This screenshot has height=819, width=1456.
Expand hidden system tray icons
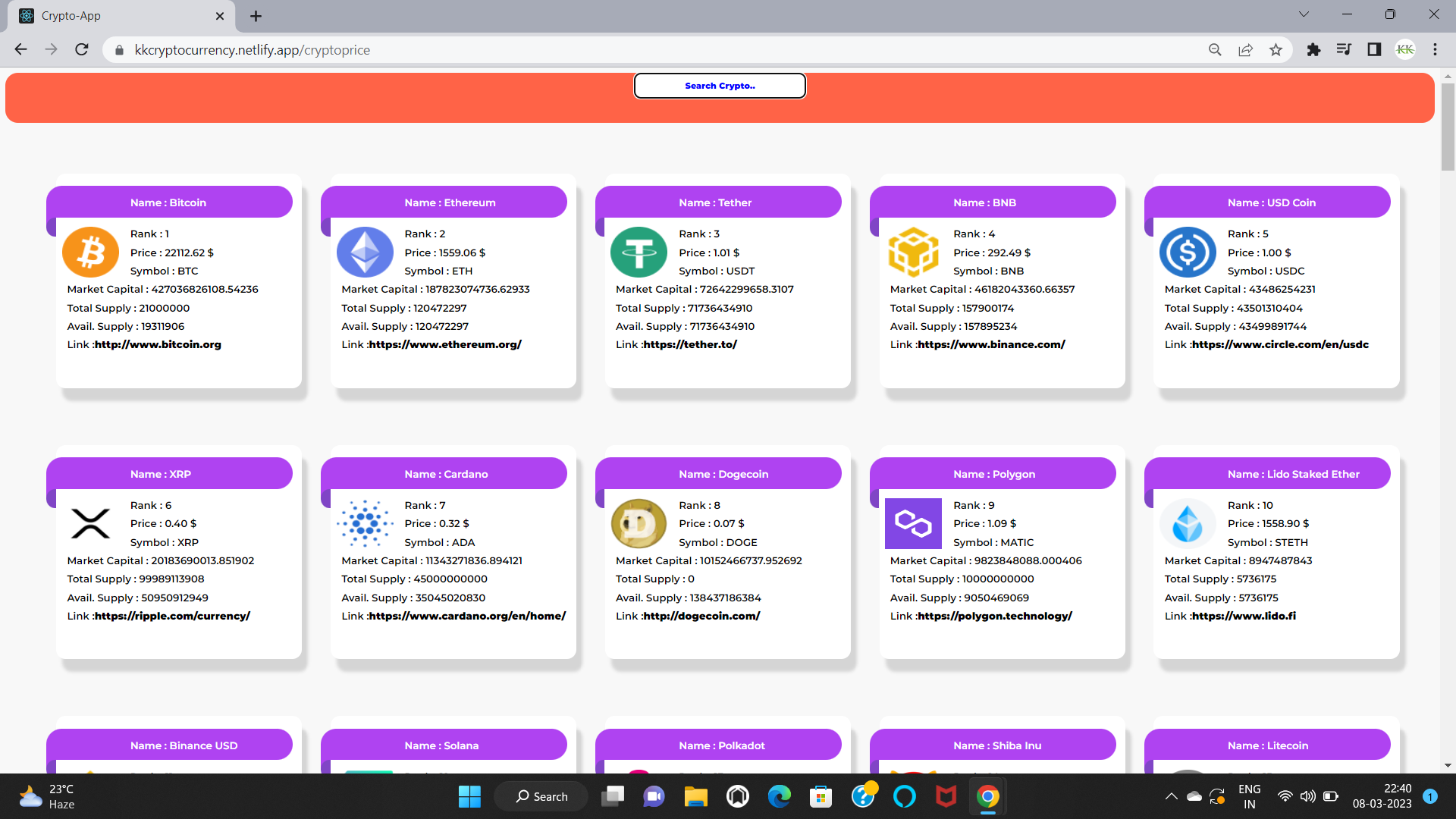[x=1170, y=796]
